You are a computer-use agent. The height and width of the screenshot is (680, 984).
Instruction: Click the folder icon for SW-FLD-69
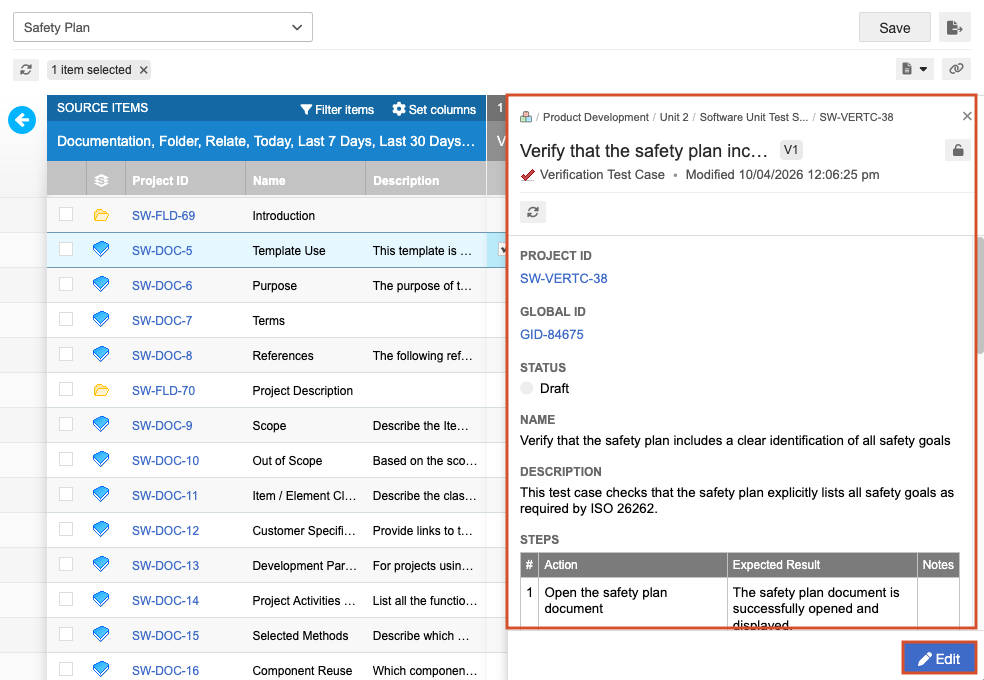coord(101,215)
